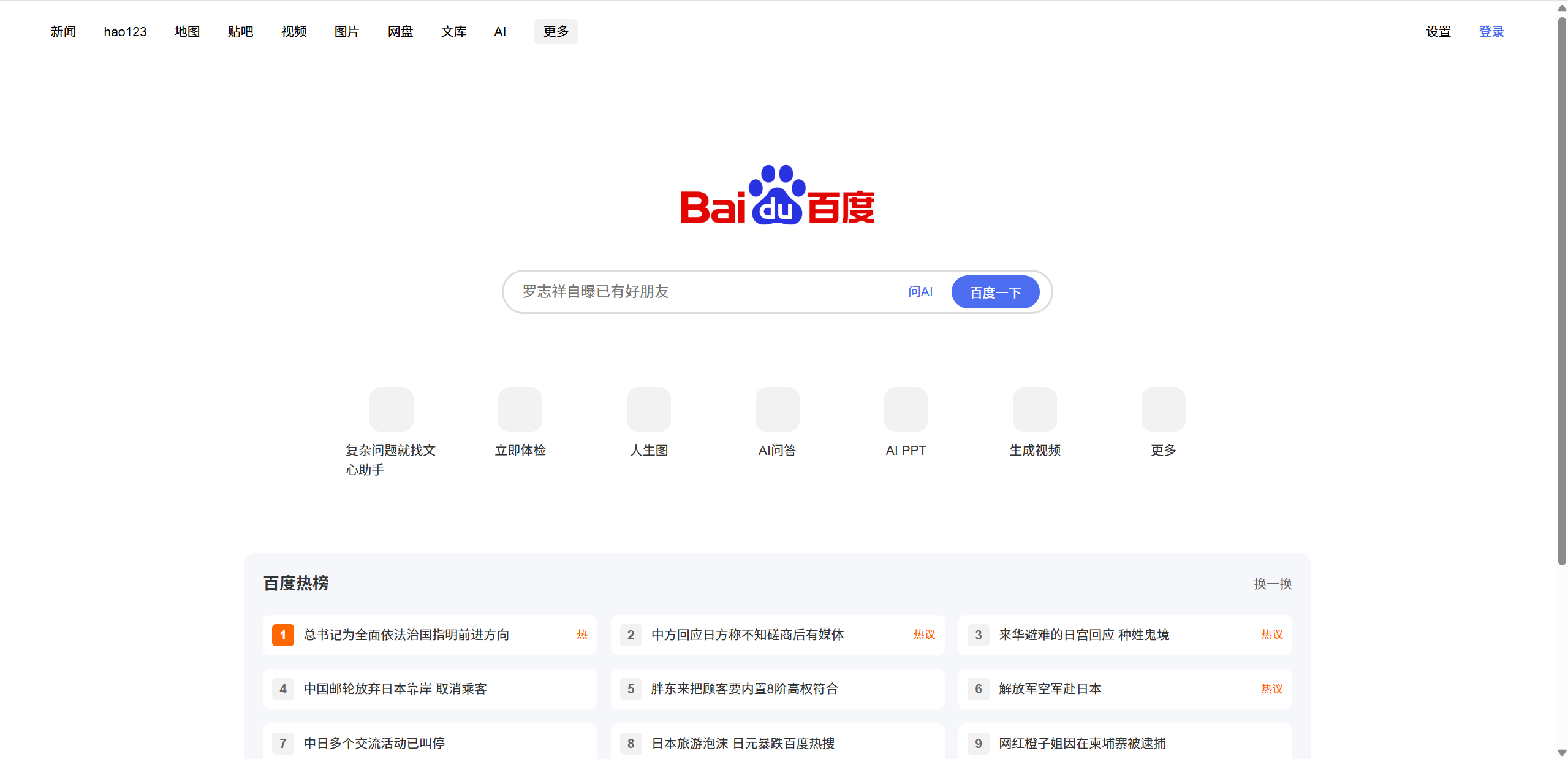Launch the AI PPT icon tile

point(906,409)
